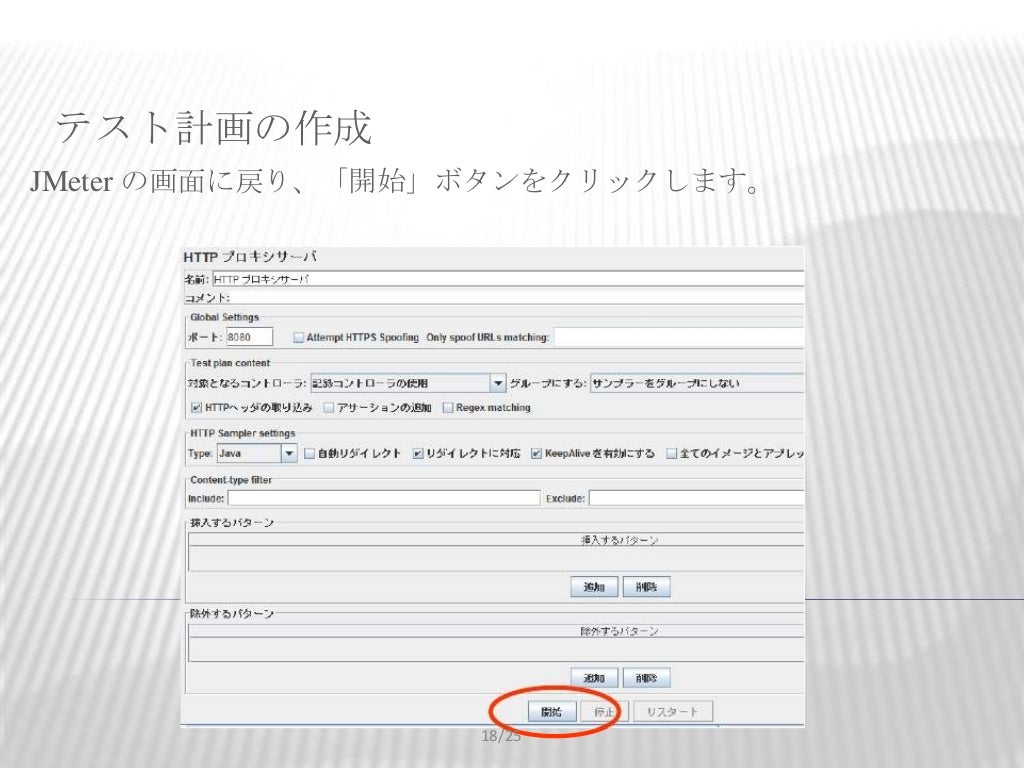Screen dimensions: 1024x768
Task: Click the Test plan content group label
Action: point(230,362)
